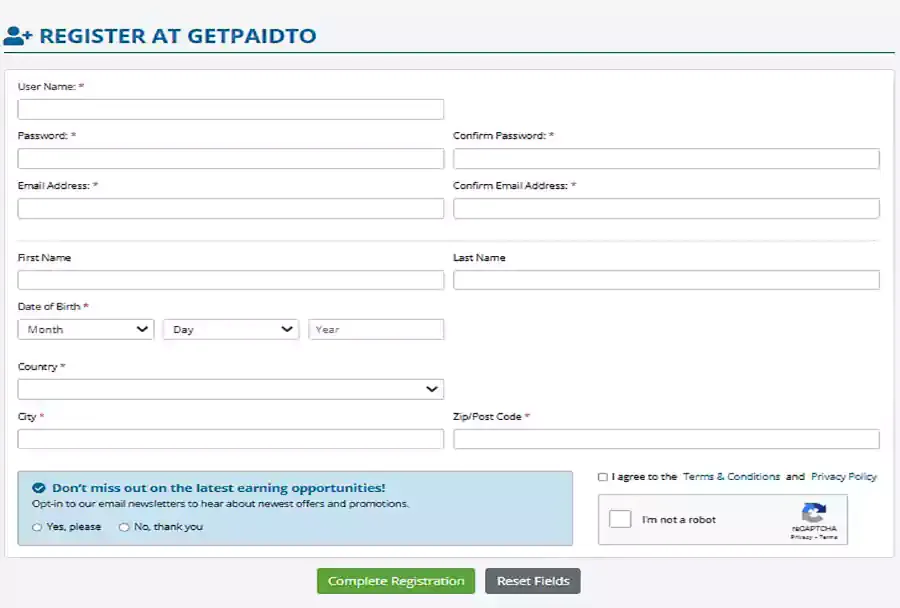Open the Privacy Policy link

coord(844,477)
